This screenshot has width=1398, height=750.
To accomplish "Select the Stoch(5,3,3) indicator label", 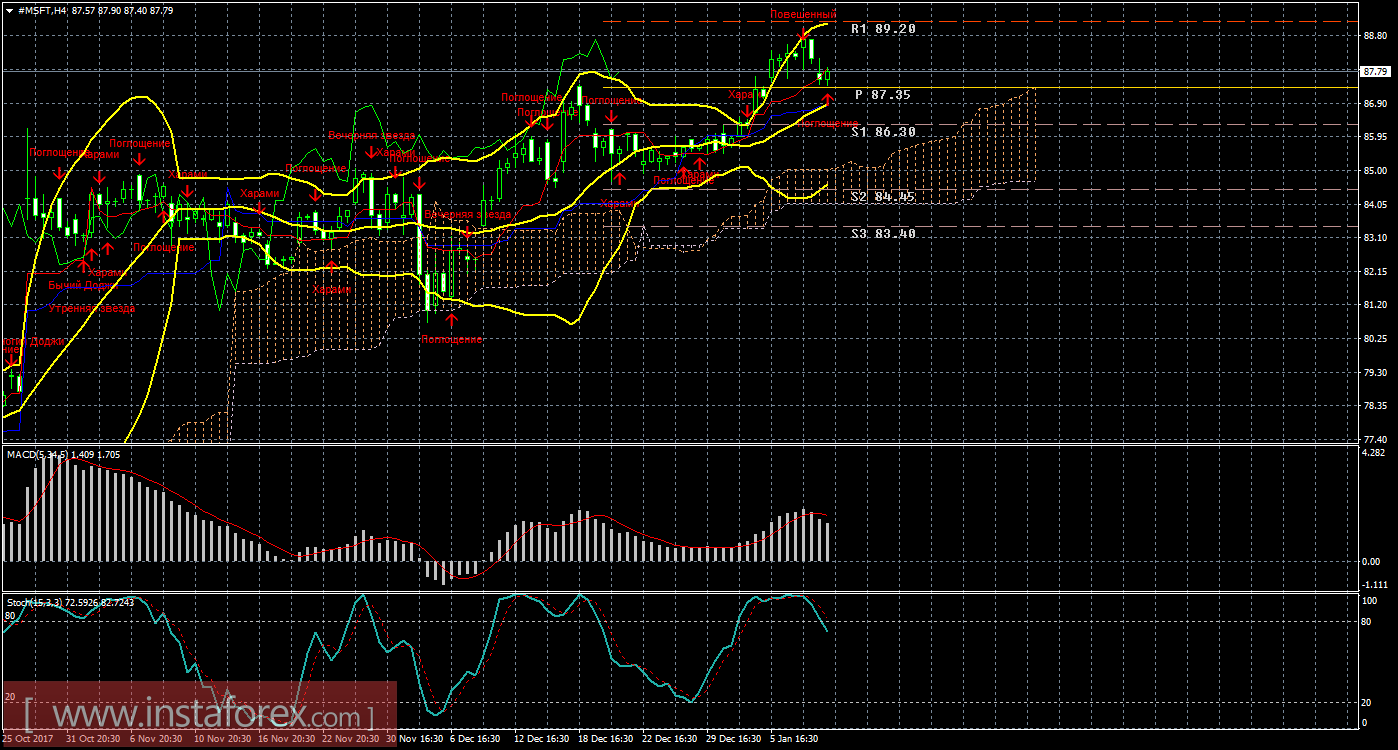I will point(34,602).
